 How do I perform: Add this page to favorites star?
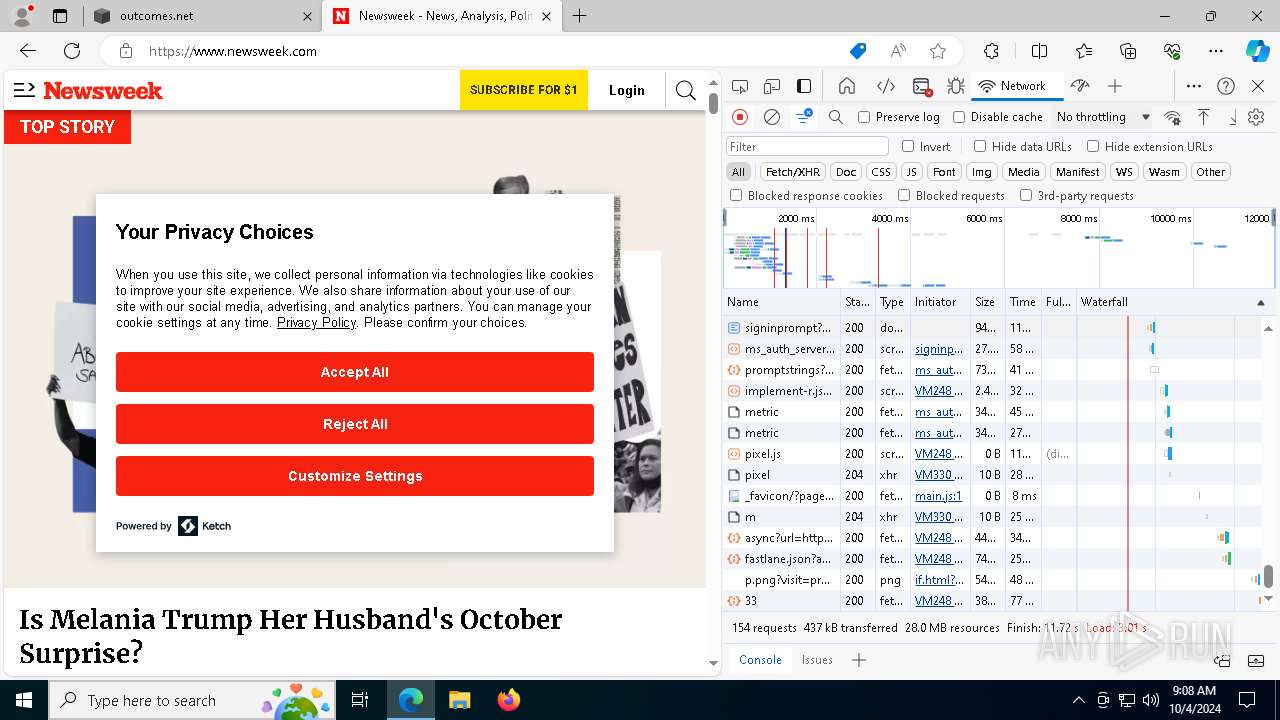tap(938, 51)
